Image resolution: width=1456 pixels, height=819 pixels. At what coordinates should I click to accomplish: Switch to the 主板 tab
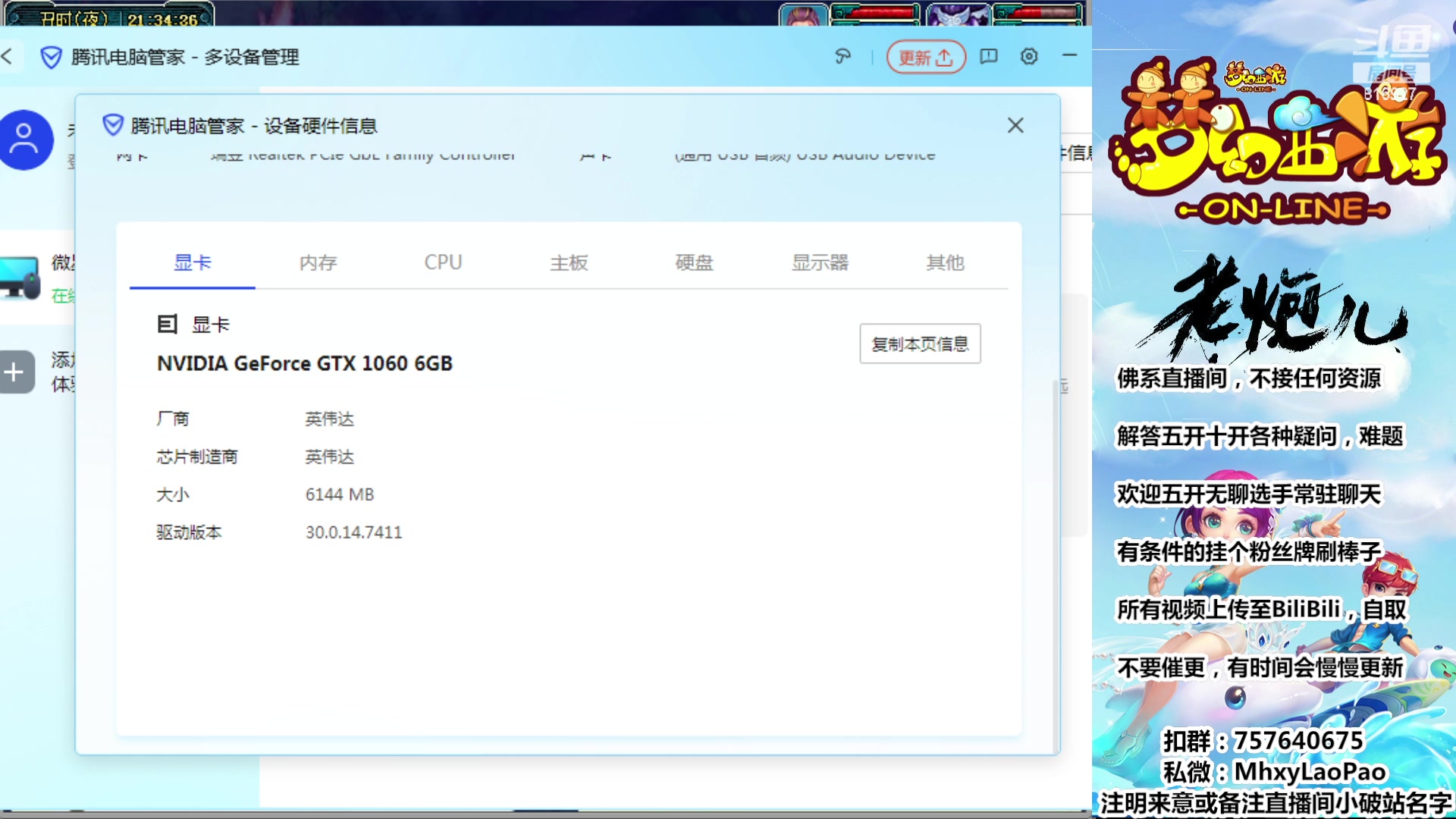tap(569, 262)
